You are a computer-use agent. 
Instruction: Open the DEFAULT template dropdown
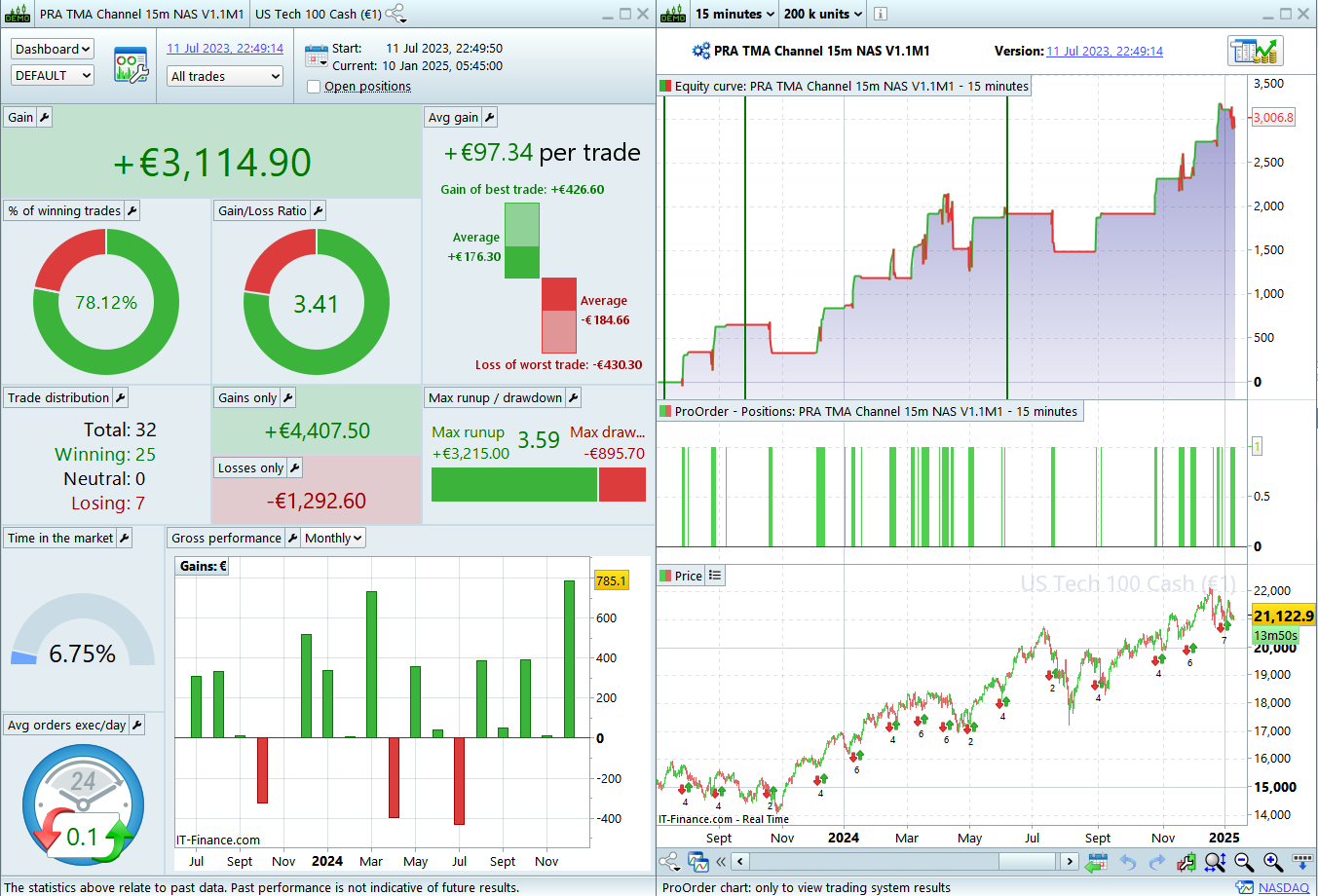tap(53, 75)
